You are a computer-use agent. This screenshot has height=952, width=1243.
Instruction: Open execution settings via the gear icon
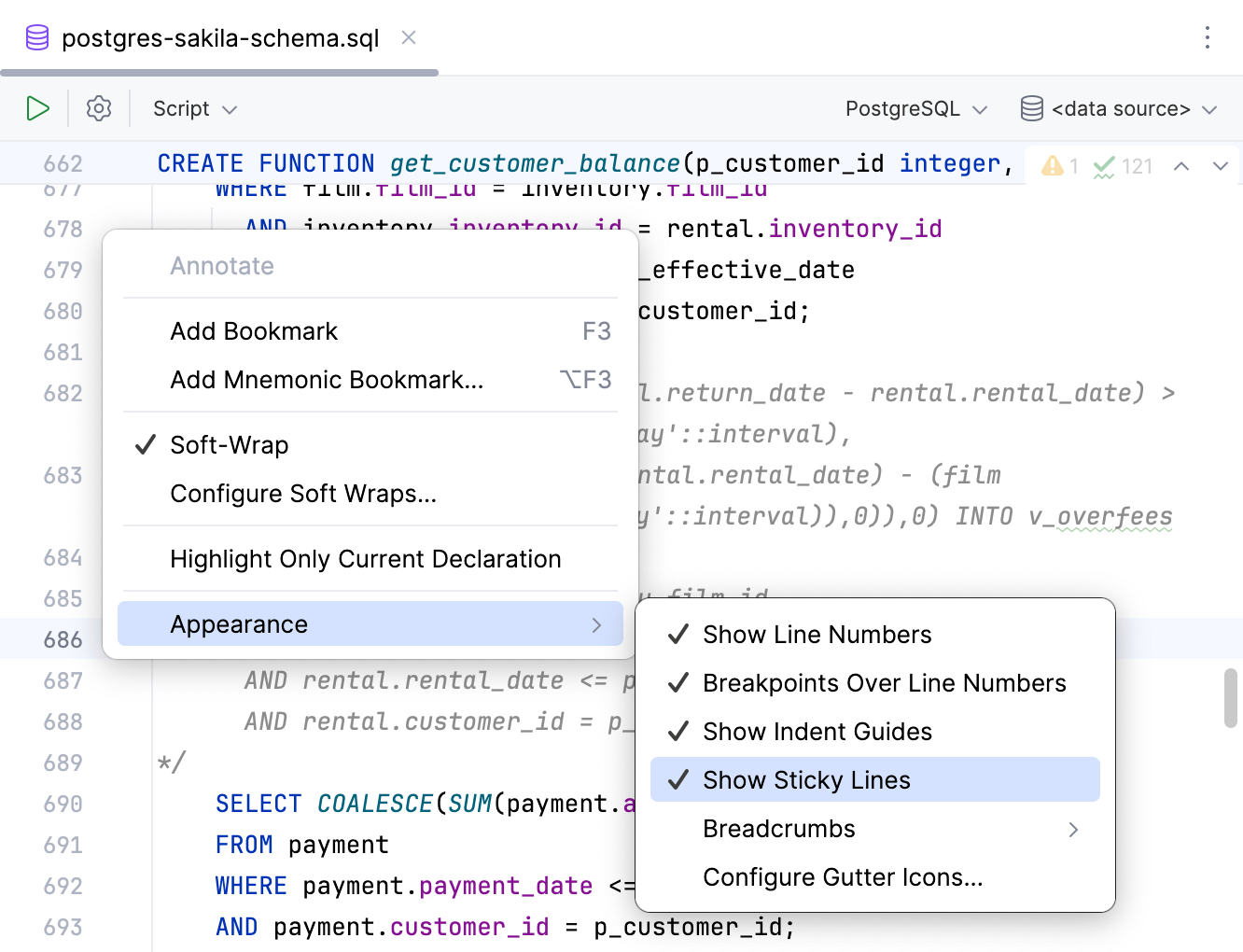click(x=99, y=108)
